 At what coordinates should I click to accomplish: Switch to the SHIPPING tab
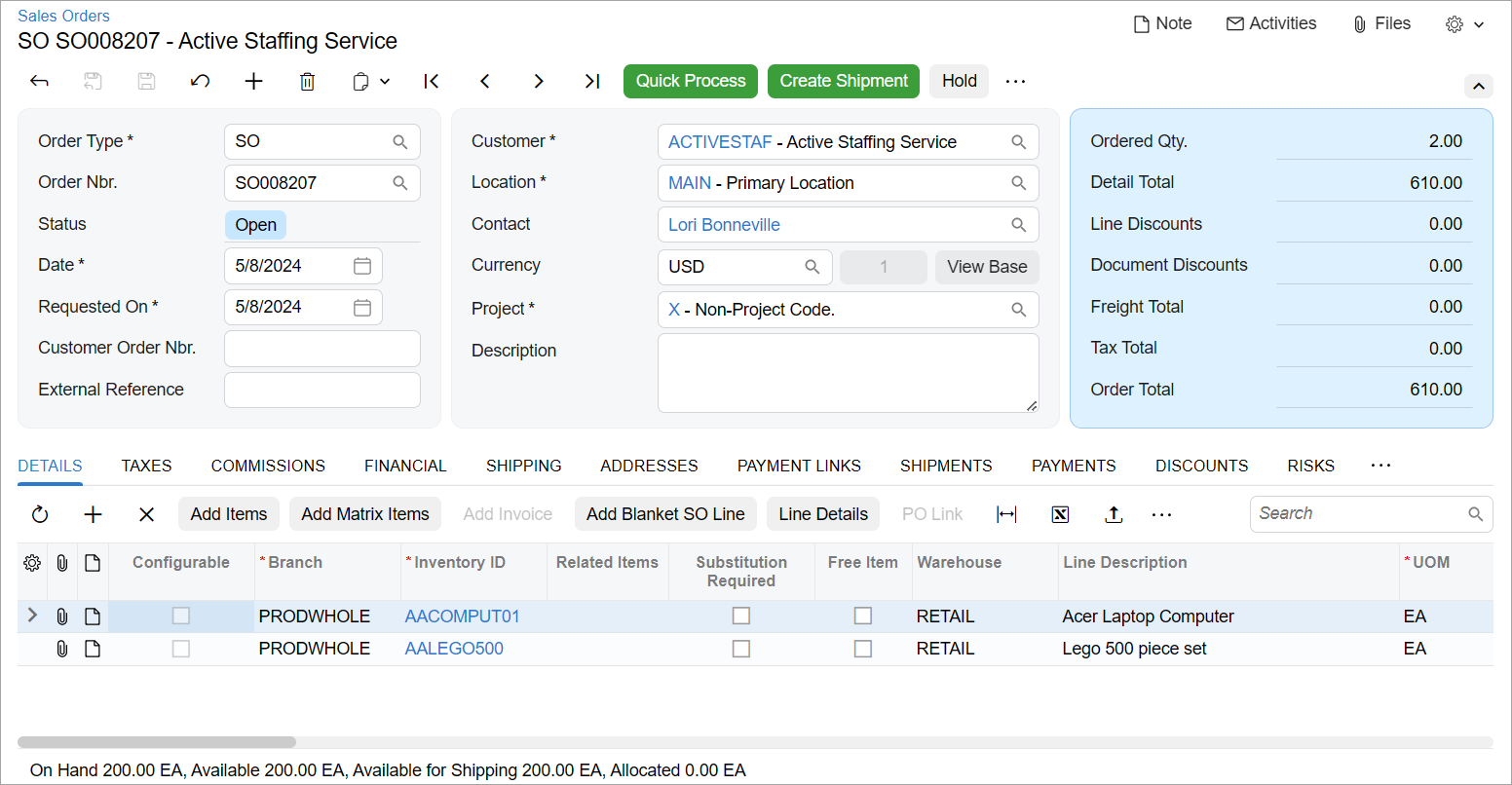tap(523, 466)
